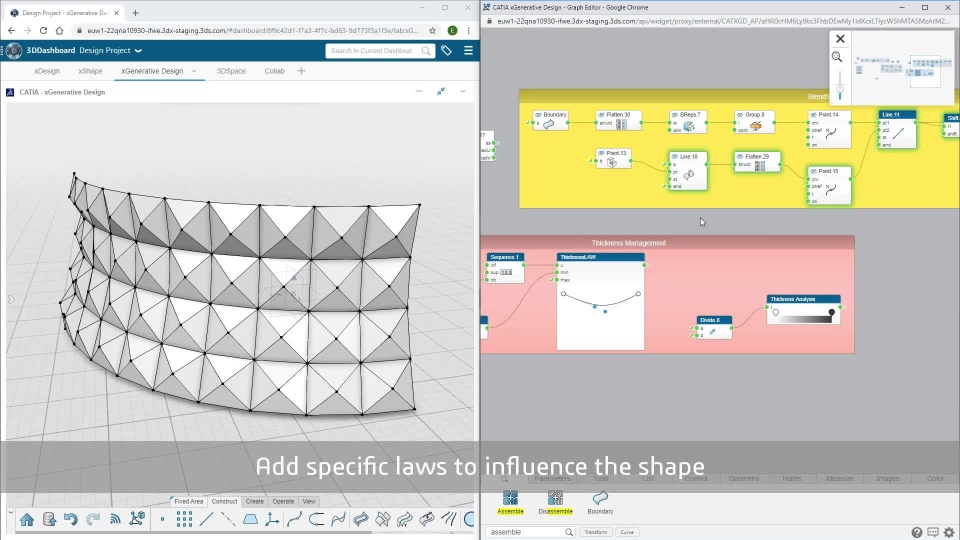Bookmark this page with the star
Viewport: 960px width, 540px height.
[432, 30]
